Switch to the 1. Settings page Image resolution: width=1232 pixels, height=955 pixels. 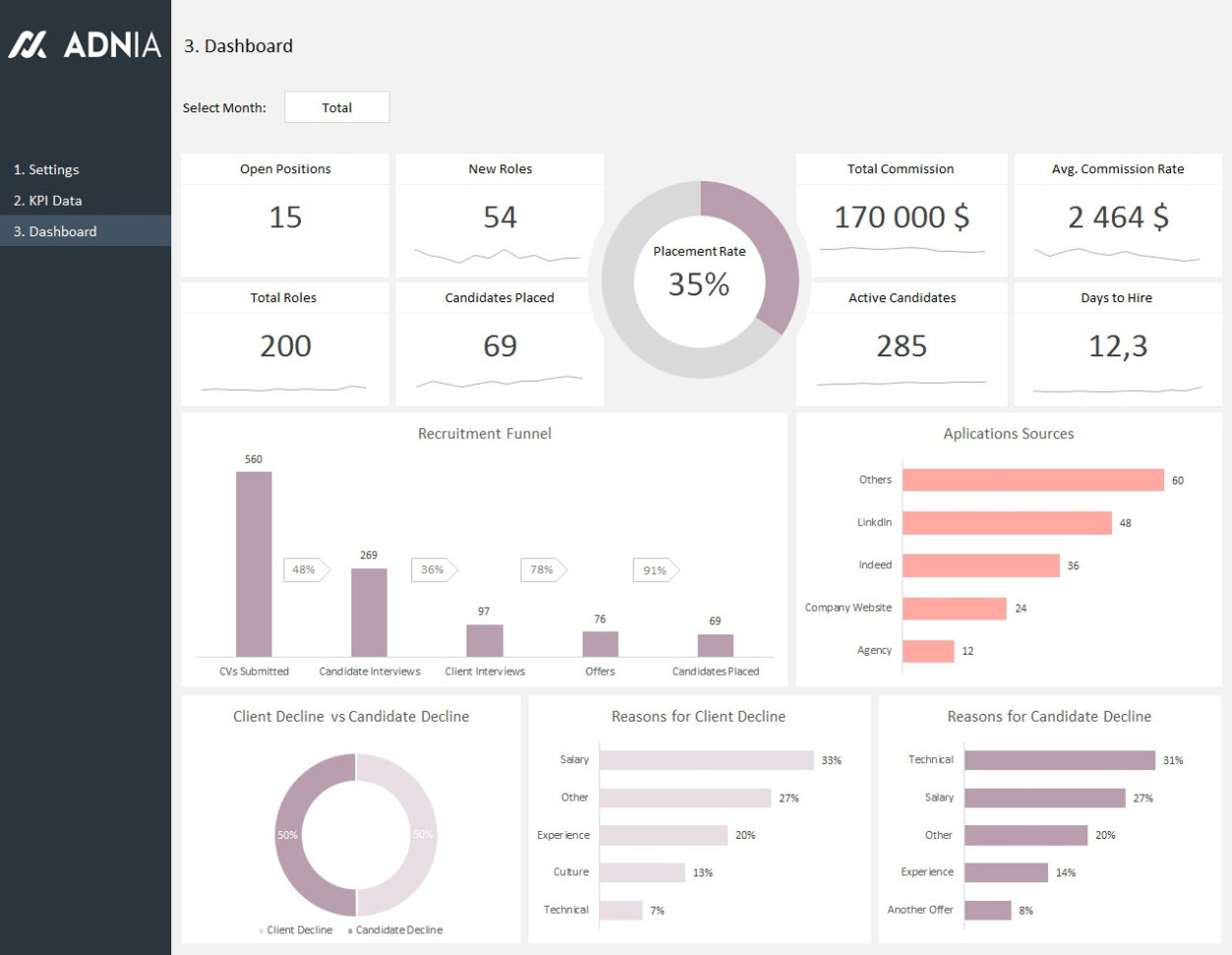tap(46, 169)
